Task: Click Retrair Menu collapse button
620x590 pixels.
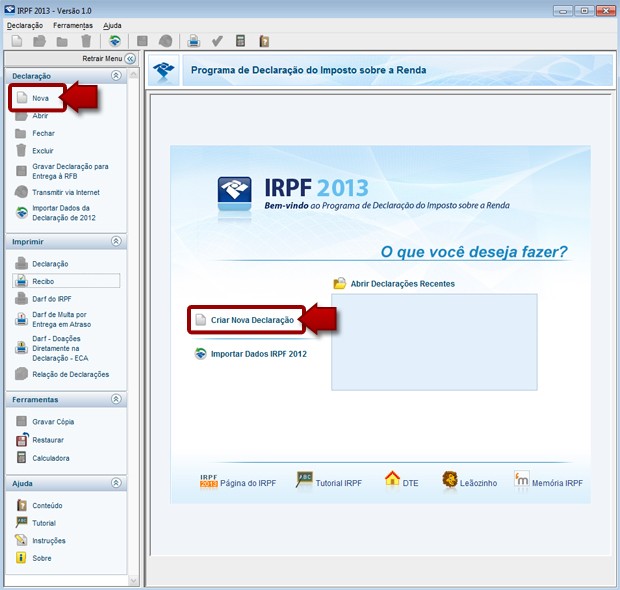Action: click(x=130, y=59)
